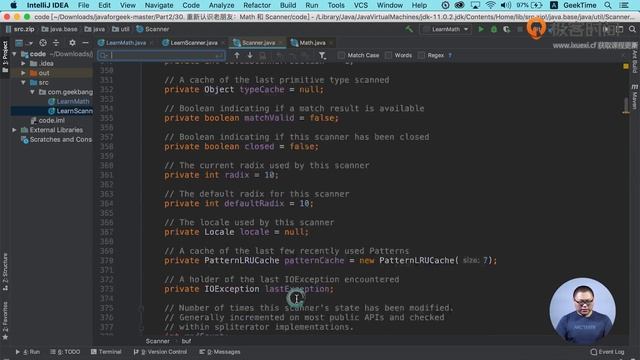Run LearnMath with the green play icon
Screen dimensions: 640x360
click(x=481, y=29)
